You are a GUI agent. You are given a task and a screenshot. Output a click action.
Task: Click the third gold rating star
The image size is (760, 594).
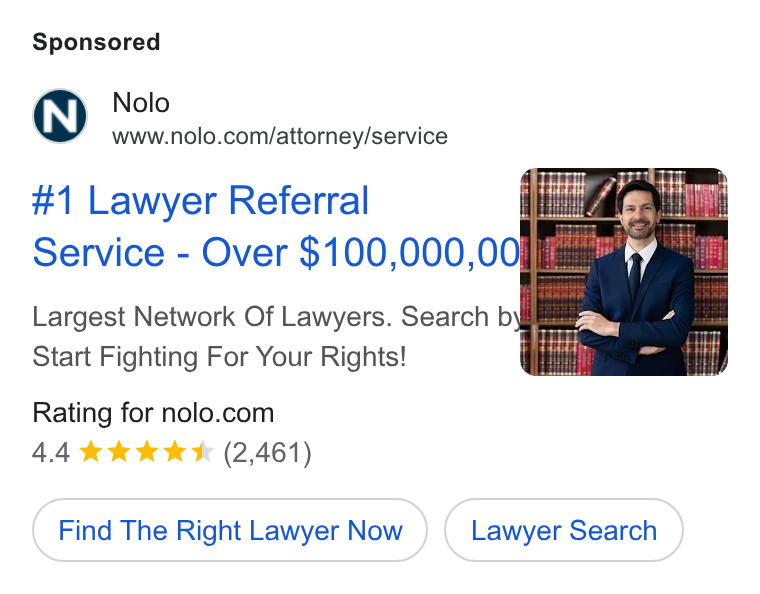147,452
